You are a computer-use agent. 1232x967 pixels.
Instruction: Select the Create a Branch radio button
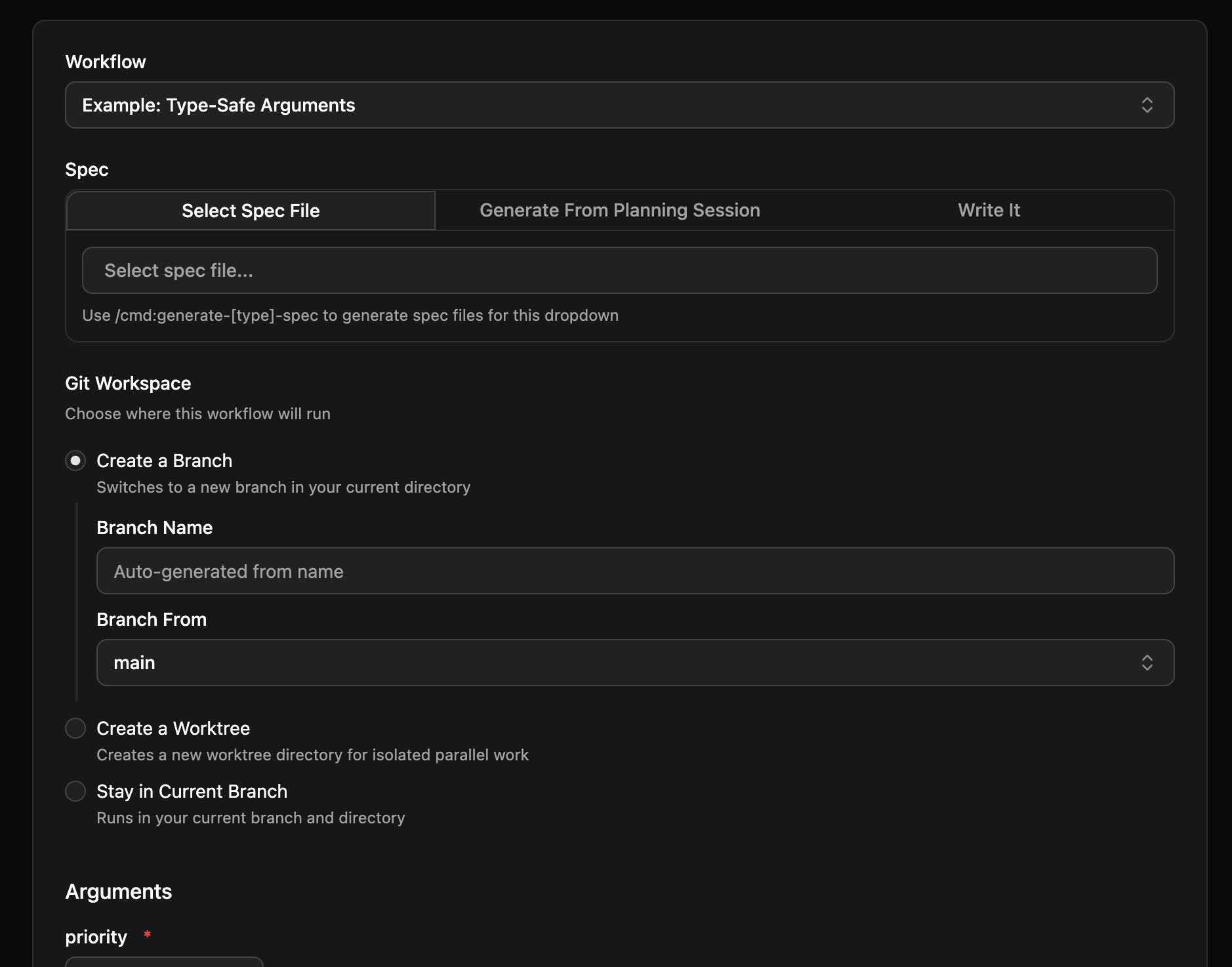(x=75, y=461)
